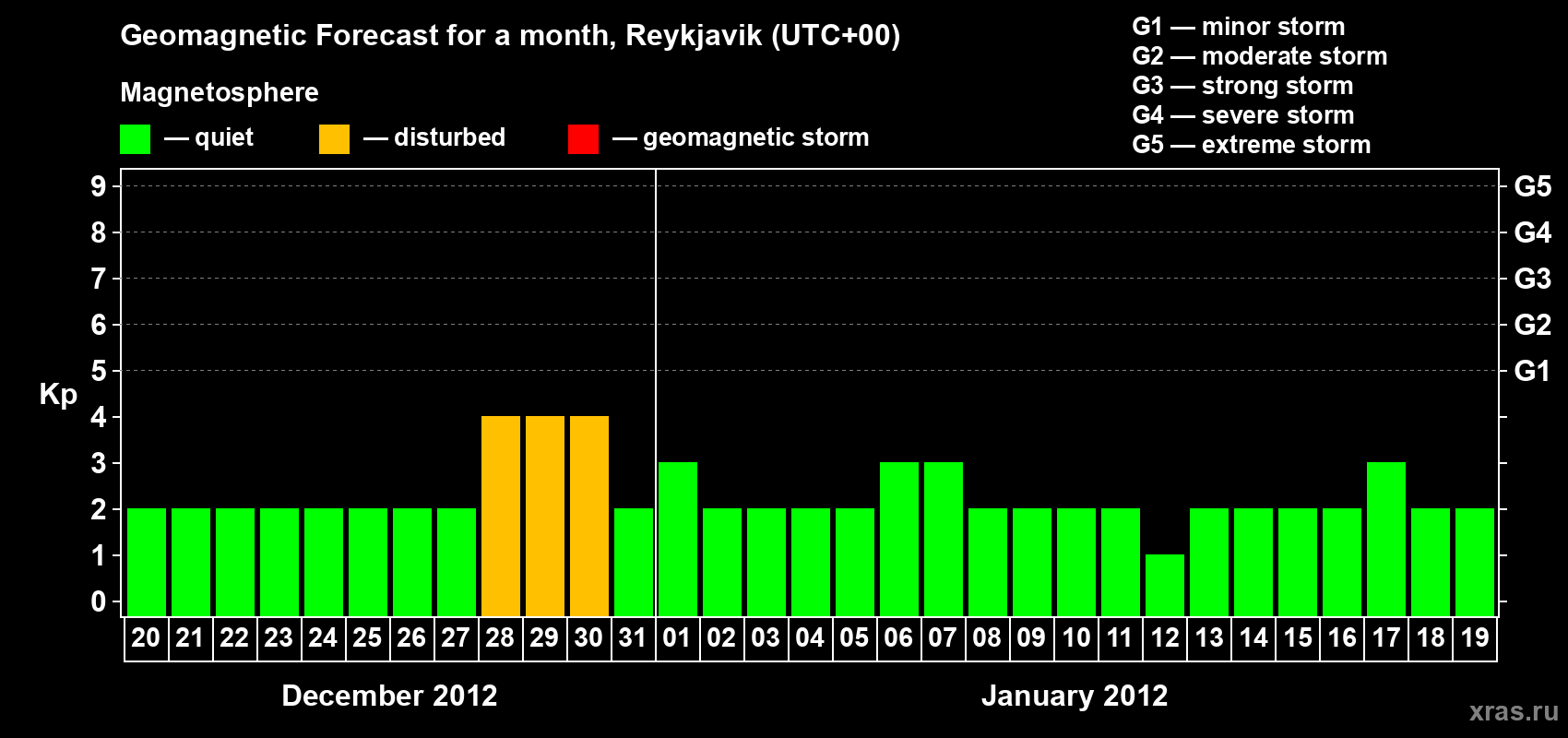Select the orange bar for December 30
The height and width of the screenshot is (738, 1568).
[589, 516]
